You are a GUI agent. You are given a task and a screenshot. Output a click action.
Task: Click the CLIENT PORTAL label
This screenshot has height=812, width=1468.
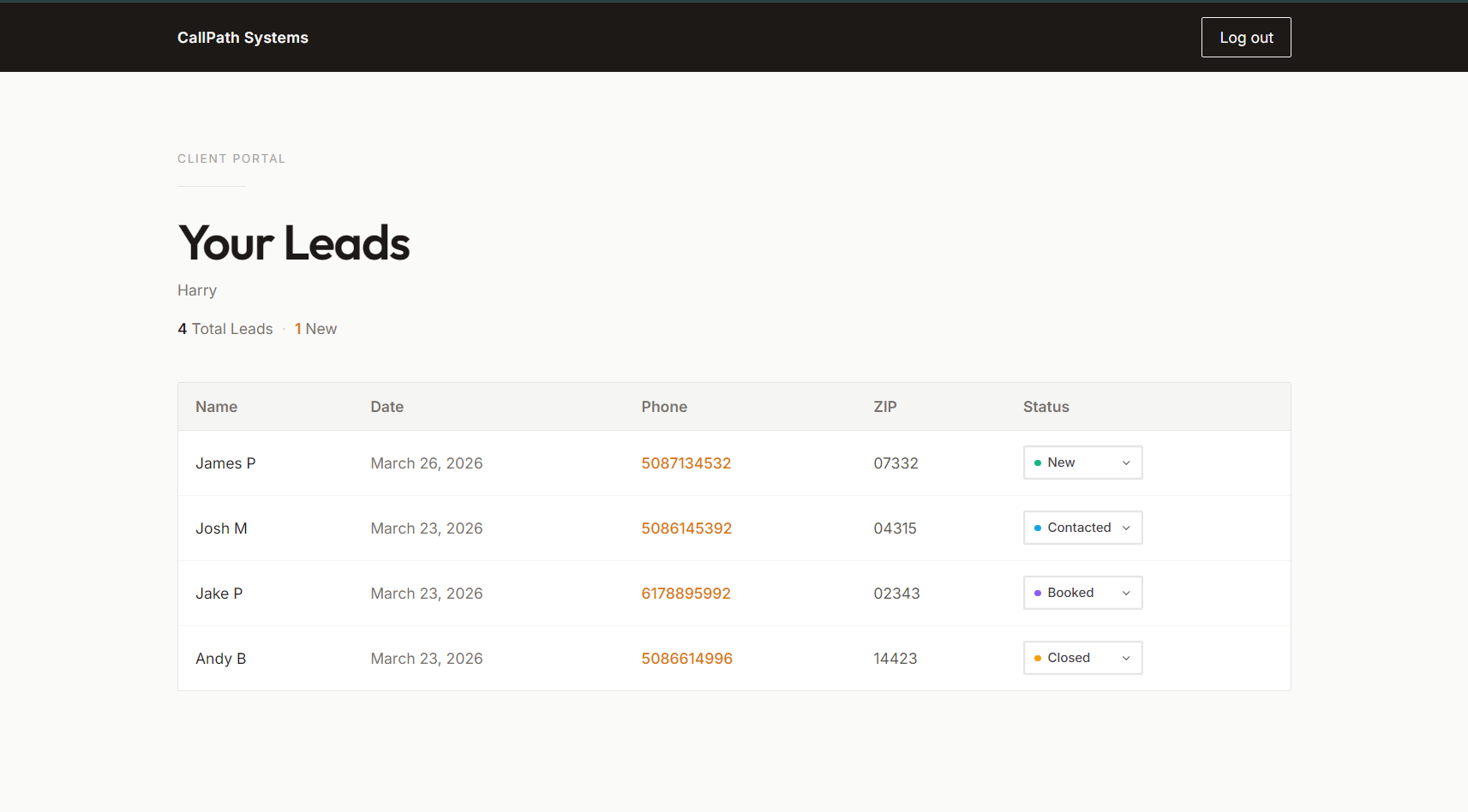pos(231,158)
